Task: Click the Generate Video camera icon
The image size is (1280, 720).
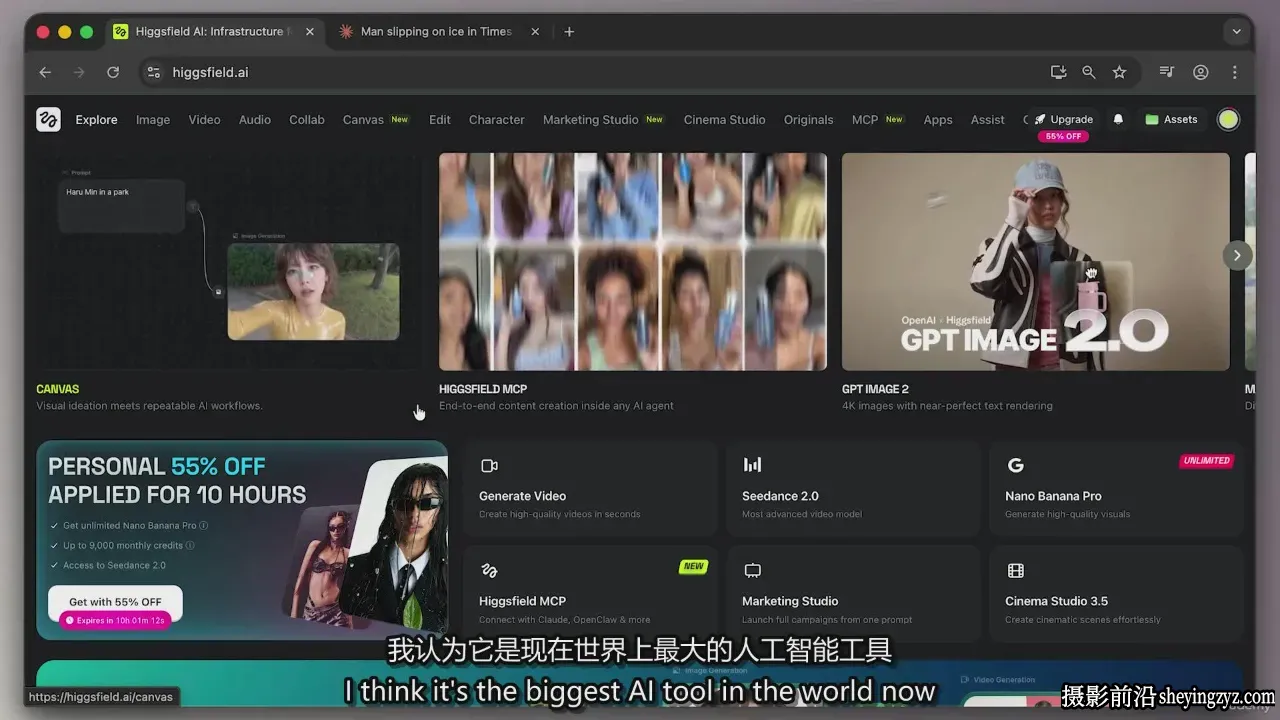Action: [x=489, y=465]
